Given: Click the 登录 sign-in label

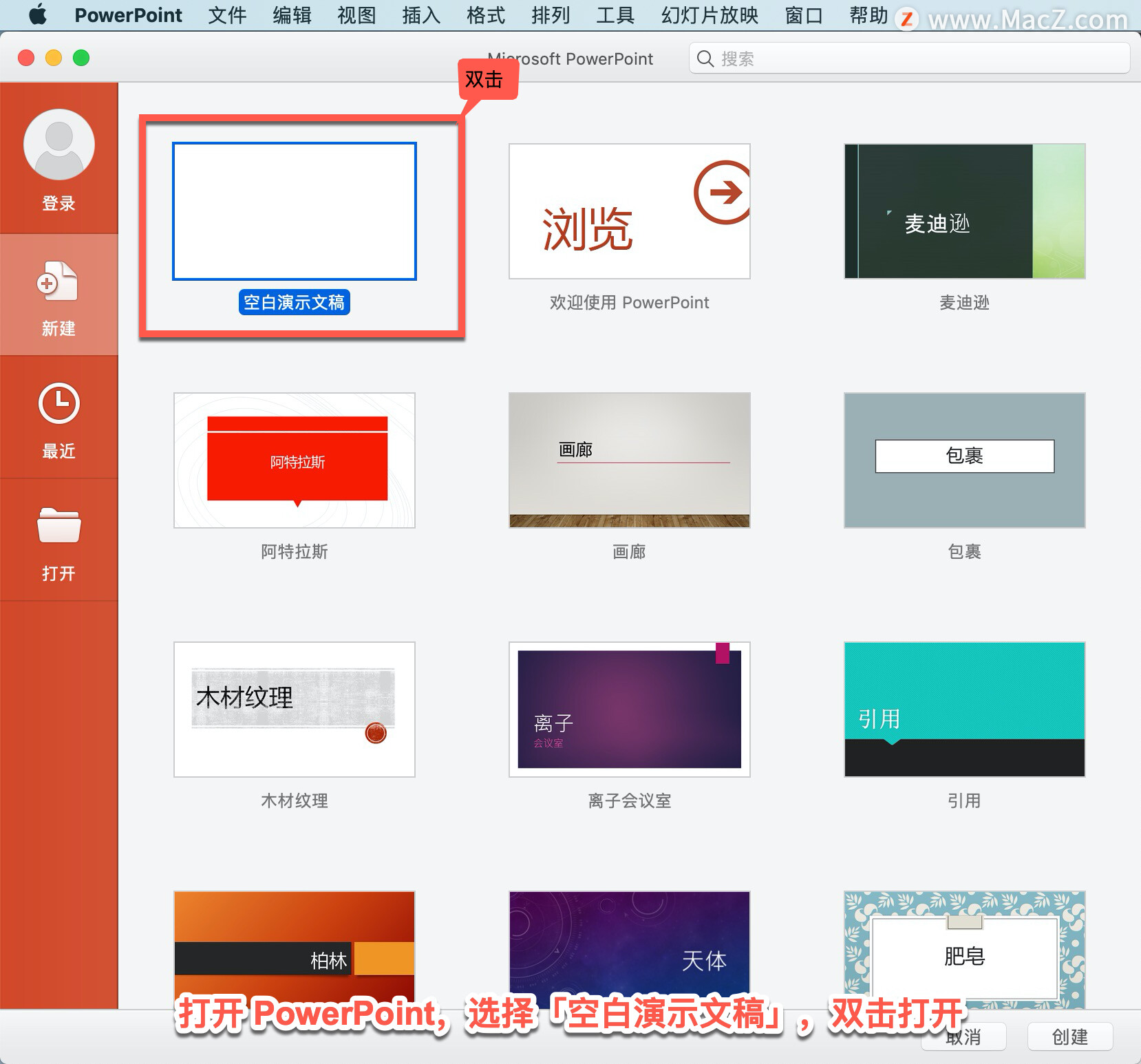Looking at the screenshot, I should pos(58,204).
